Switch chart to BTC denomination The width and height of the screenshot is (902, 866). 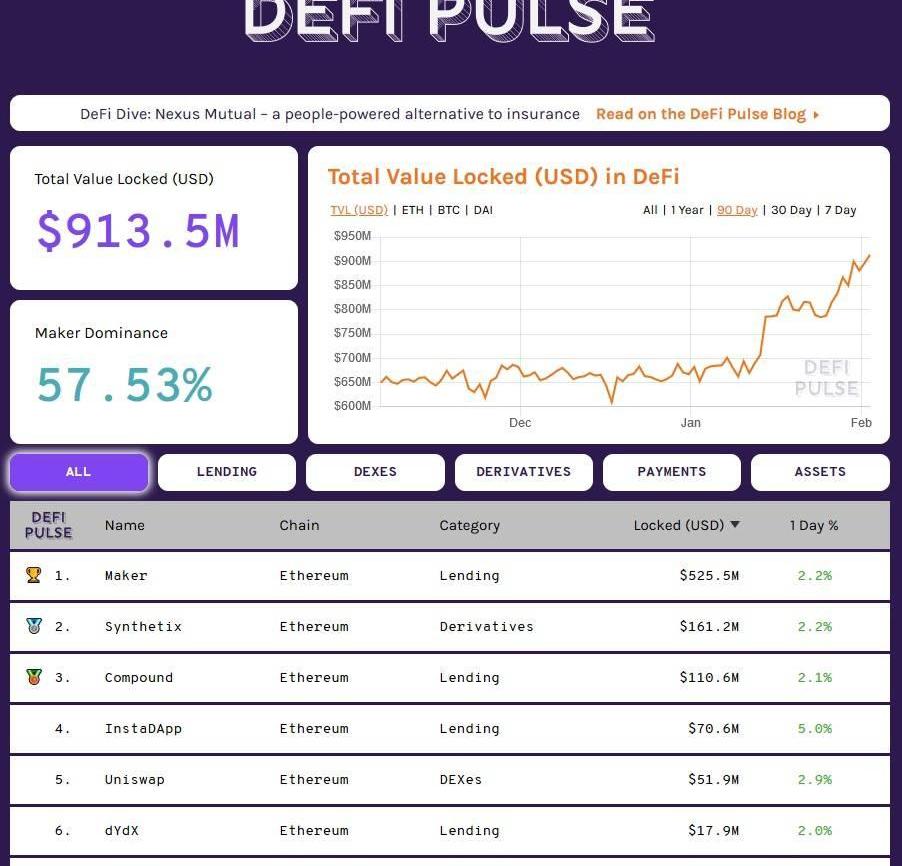[x=449, y=210]
